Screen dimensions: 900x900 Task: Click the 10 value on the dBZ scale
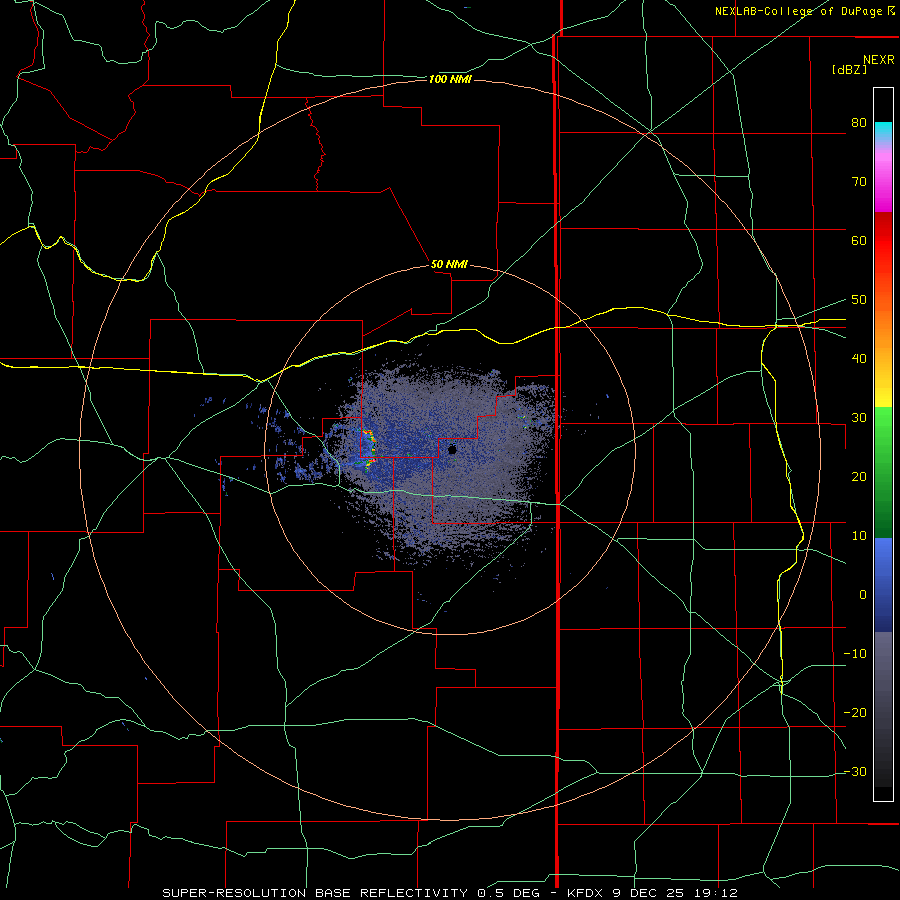pos(859,536)
